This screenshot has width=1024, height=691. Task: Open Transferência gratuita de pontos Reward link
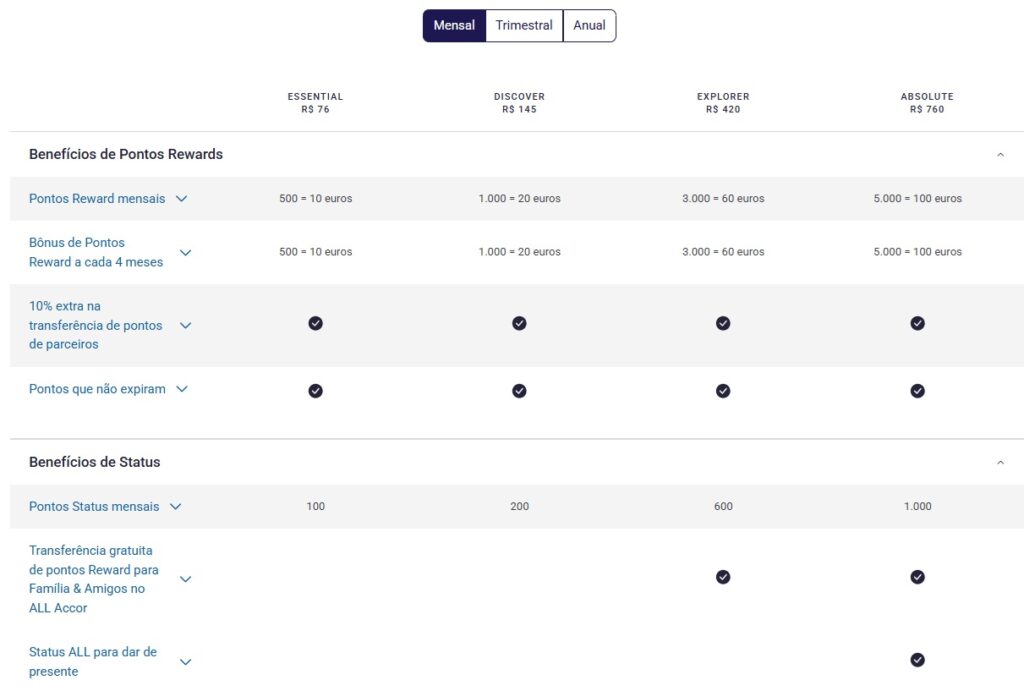(93, 579)
